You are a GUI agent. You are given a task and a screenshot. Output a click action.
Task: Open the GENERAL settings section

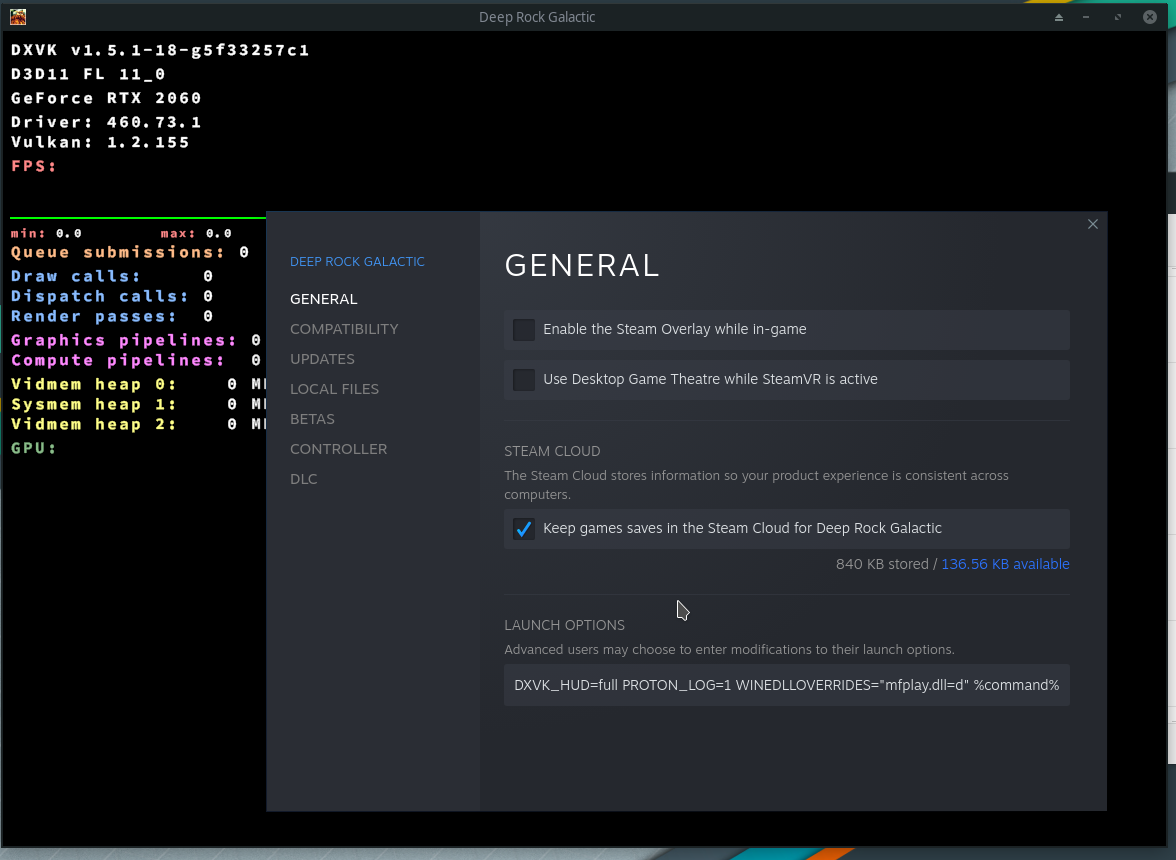(x=323, y=299)
